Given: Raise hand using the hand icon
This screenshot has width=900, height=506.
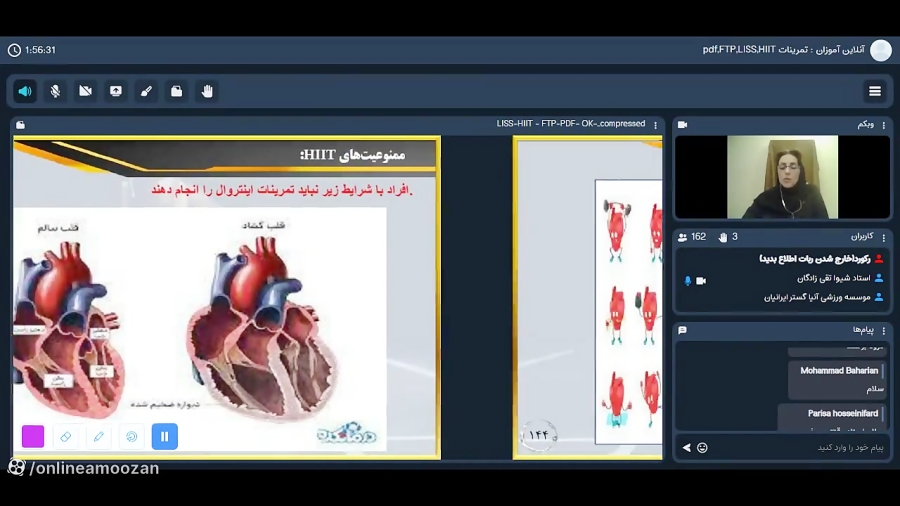Looking at the screenshot, I should 207,91.
